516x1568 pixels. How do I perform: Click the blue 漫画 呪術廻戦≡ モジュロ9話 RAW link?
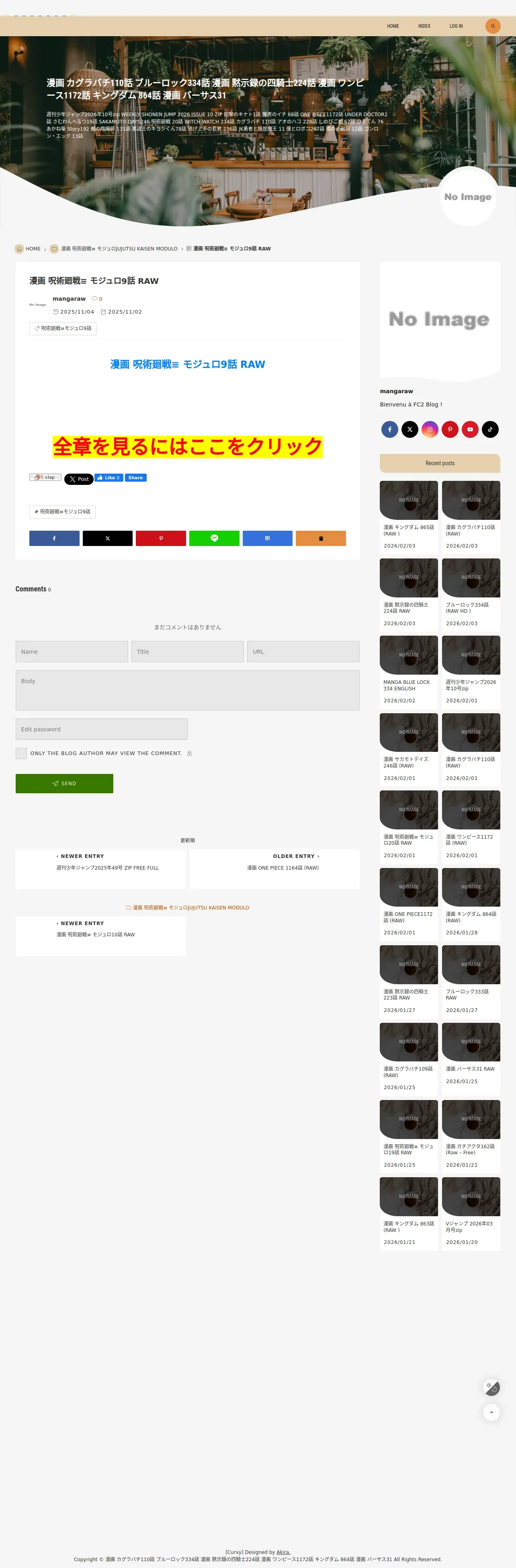(187, 364)
